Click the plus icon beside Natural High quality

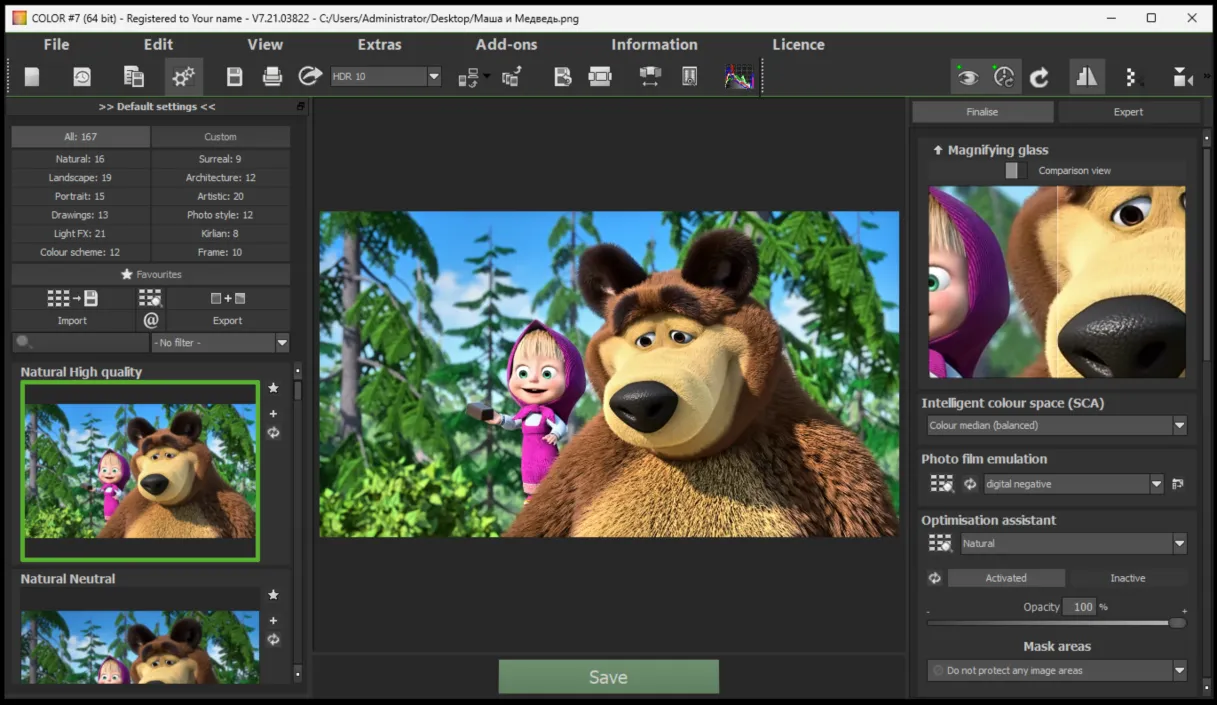coord(273,413)
